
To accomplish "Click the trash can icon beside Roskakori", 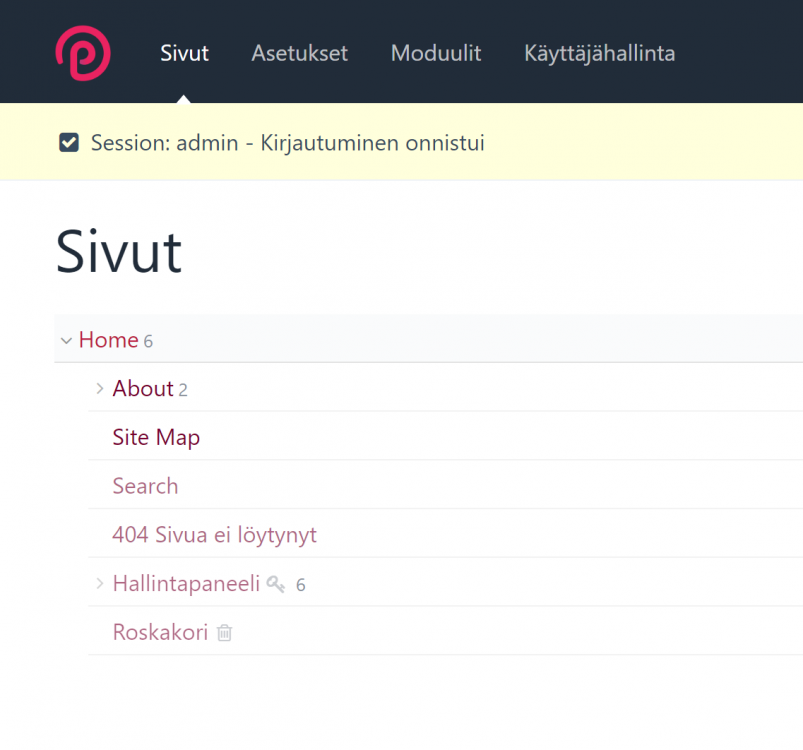I will point(225,633).
